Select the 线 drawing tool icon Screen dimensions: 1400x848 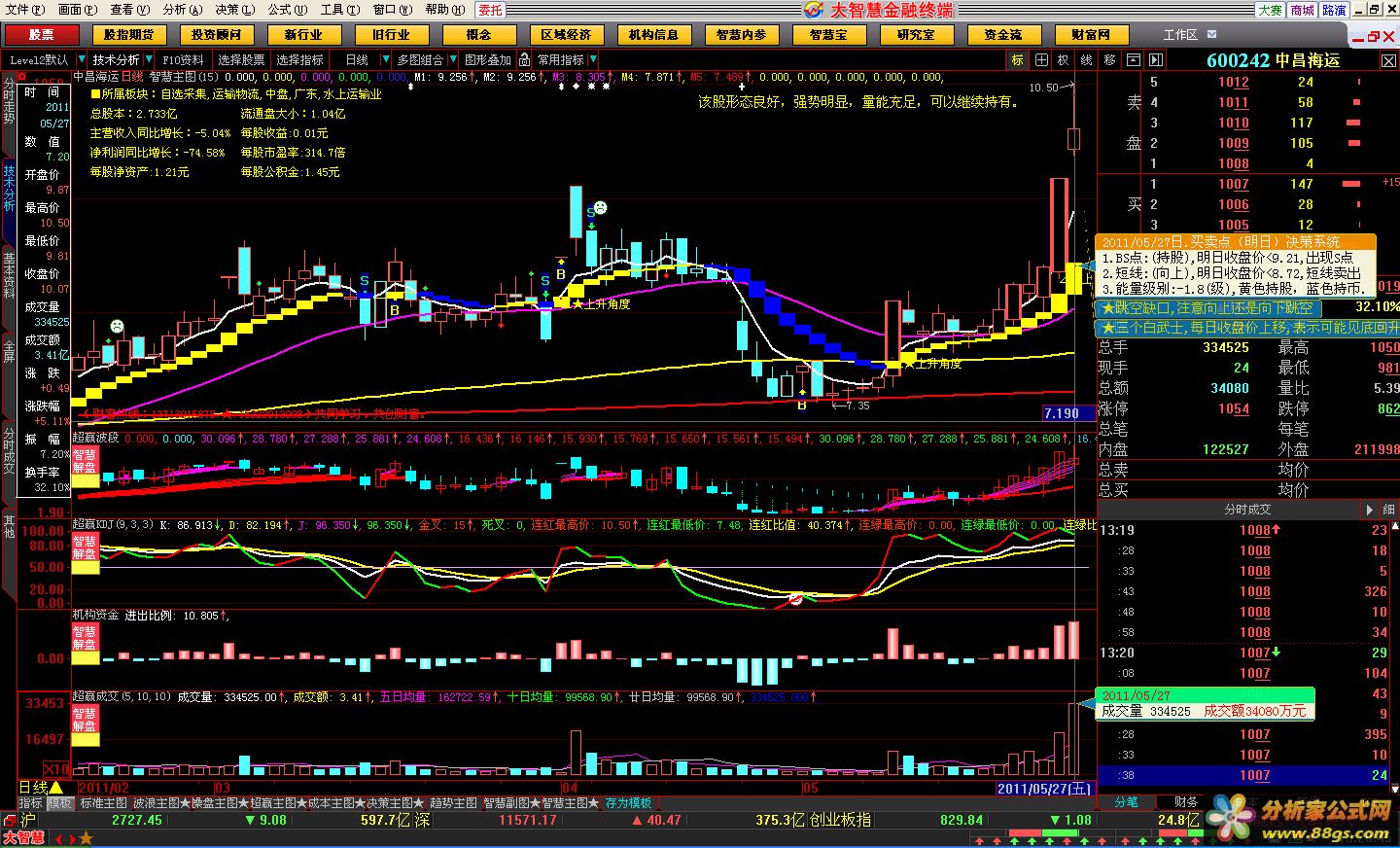pos(1087,59)
